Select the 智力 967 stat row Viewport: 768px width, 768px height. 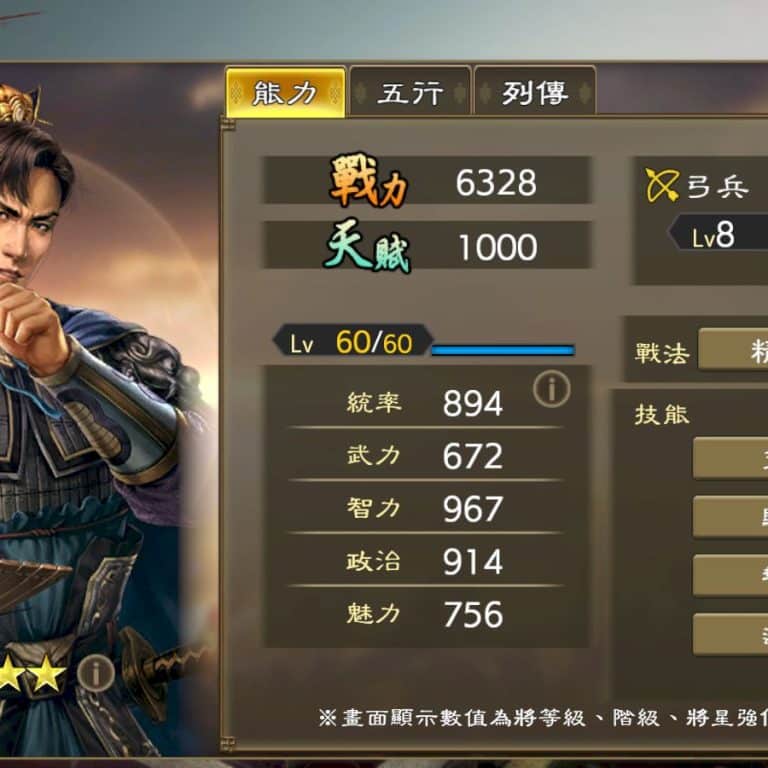425,508
